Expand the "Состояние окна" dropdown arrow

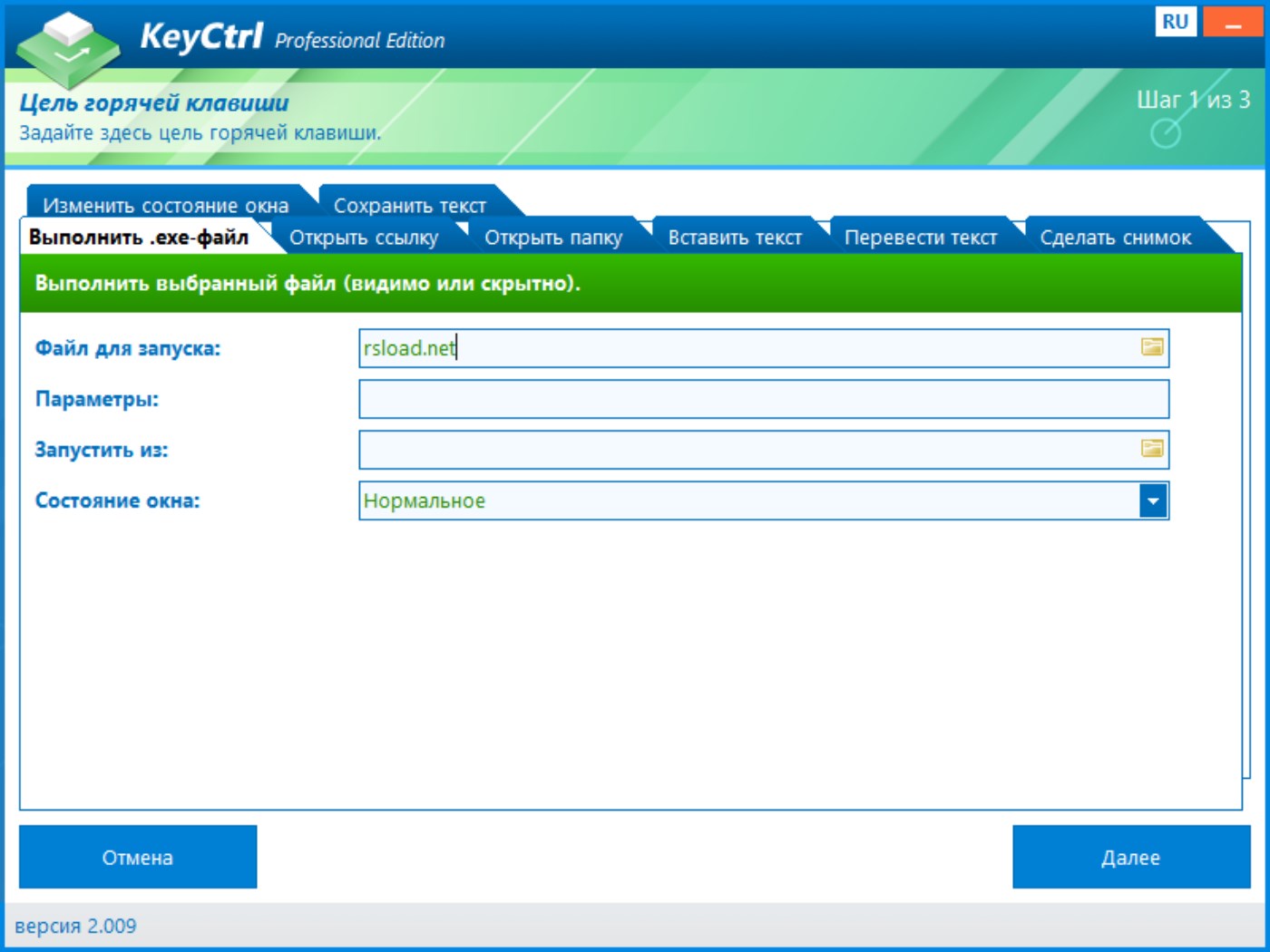(x=1152, y=500)
